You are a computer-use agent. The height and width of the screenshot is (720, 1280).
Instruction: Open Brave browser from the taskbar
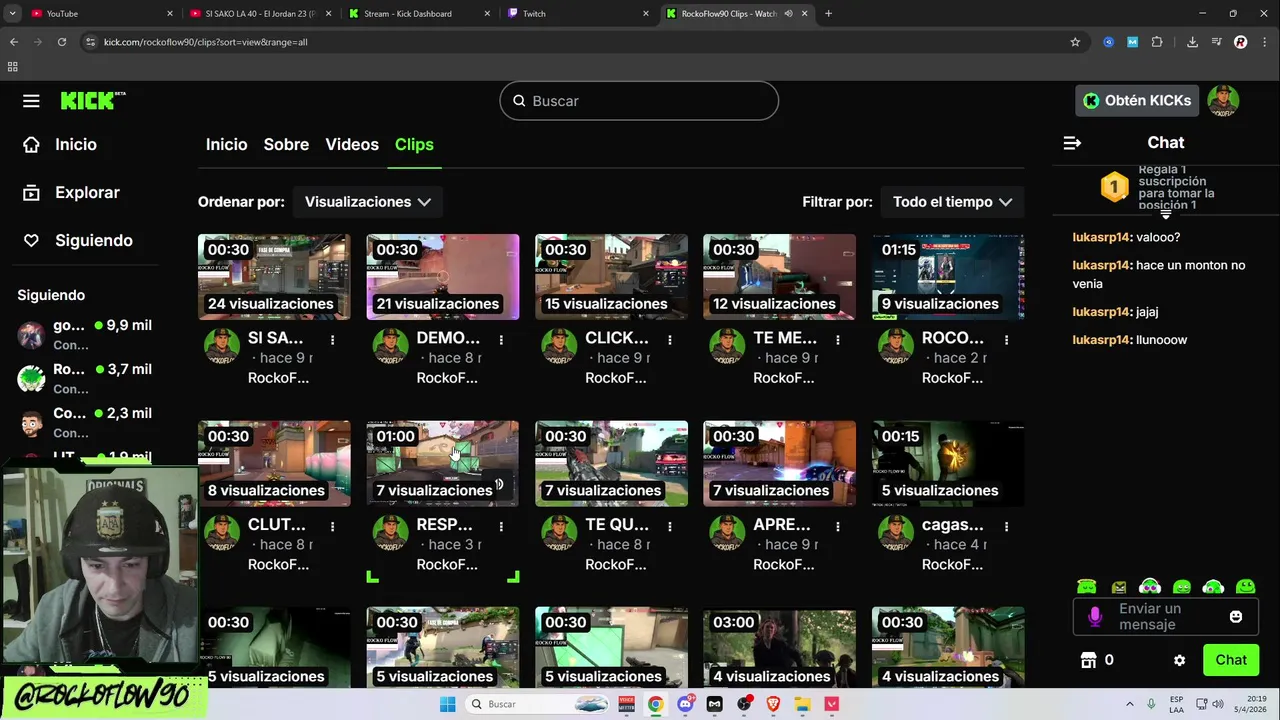(773, 704)
